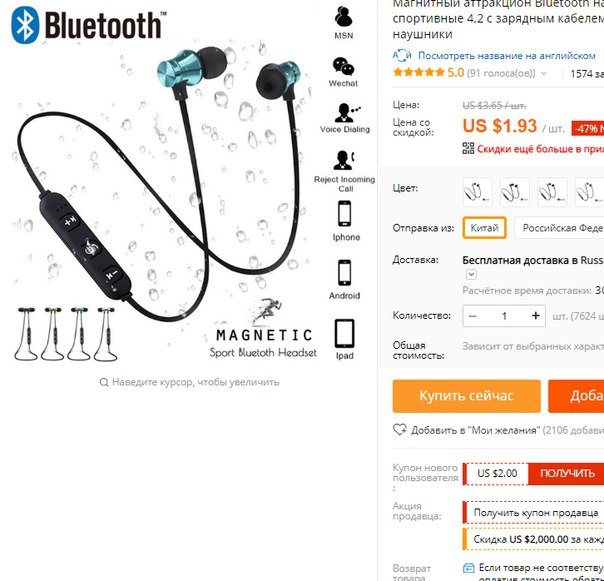Click the return policy icon near Возврат товара
This screenshot has width=604, height=581.
point(468,568)
